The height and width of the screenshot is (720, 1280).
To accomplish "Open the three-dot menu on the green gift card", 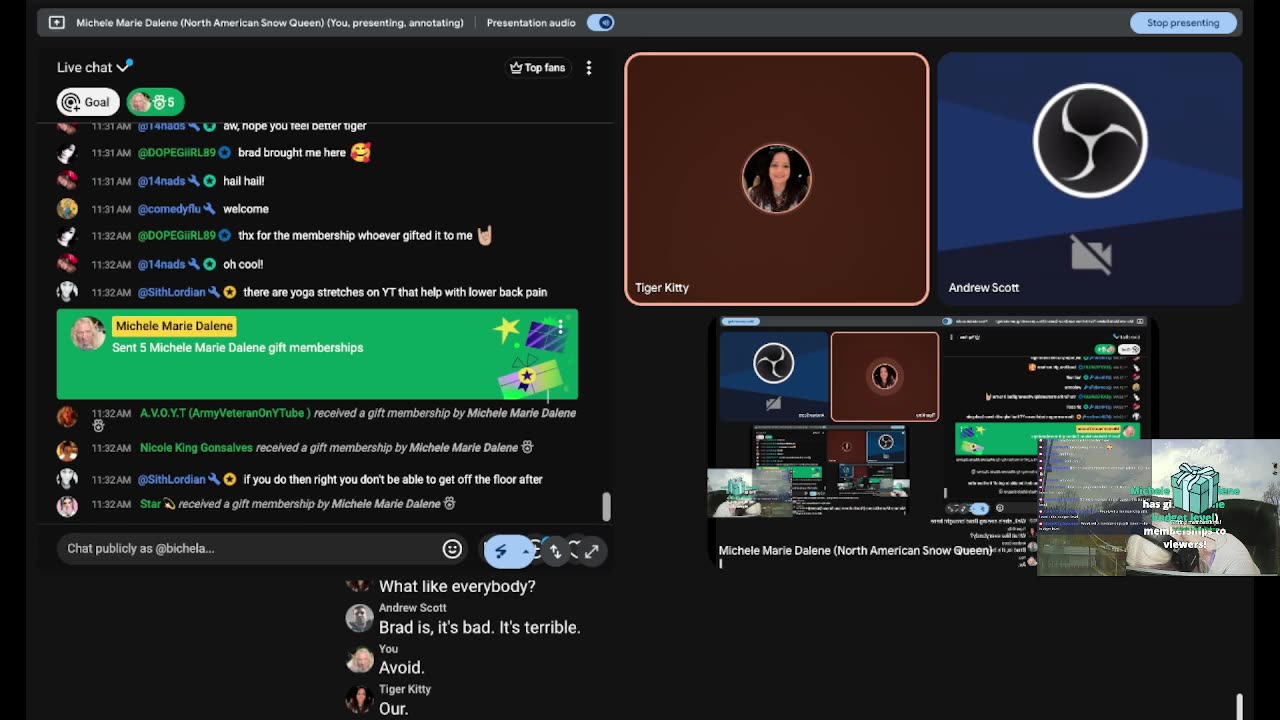I will (561, 327).
